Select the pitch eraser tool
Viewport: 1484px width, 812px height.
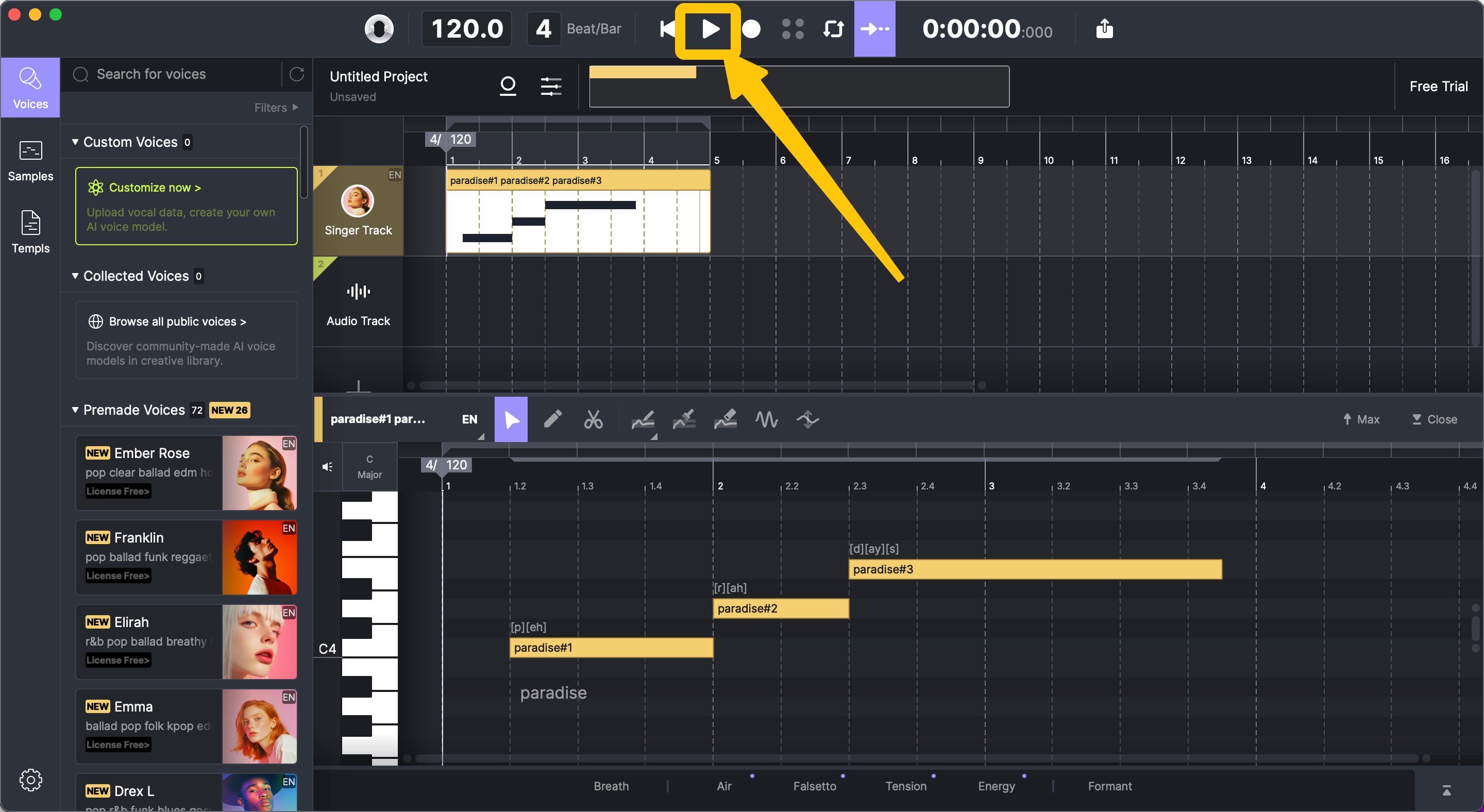point(726,419)
